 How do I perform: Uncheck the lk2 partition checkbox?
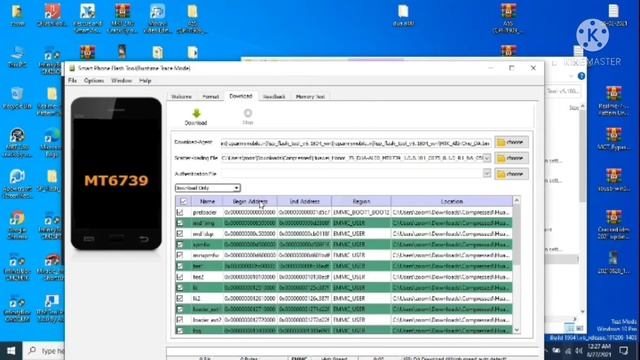(180, 298)
